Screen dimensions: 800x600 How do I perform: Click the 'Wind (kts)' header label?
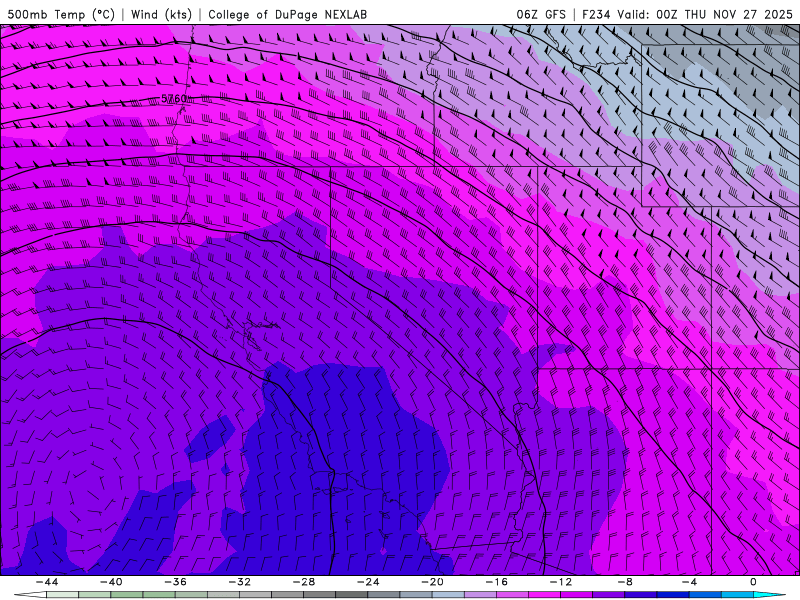point(161,14)
